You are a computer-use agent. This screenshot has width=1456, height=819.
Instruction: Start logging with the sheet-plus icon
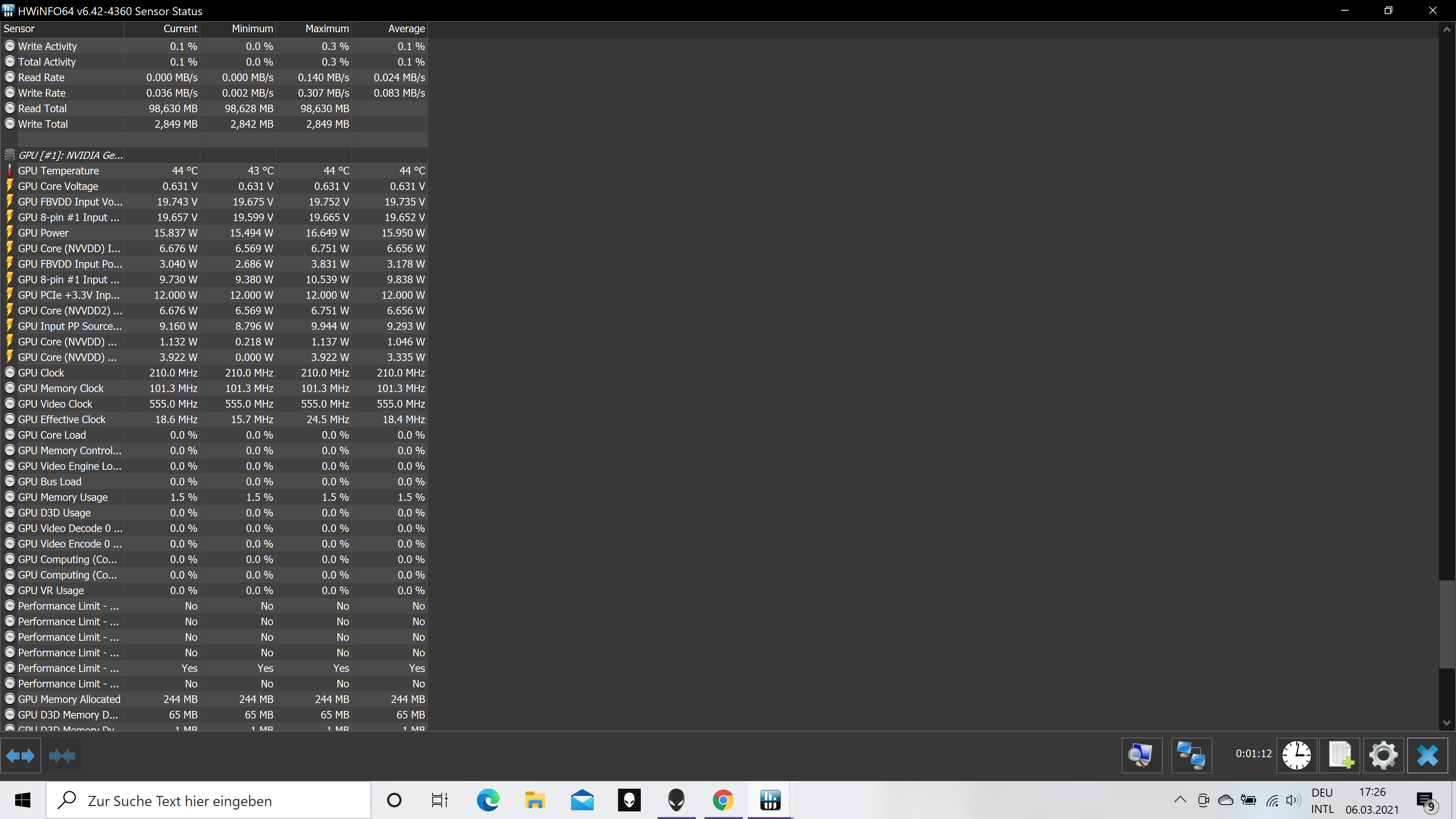coord(1340,755)
